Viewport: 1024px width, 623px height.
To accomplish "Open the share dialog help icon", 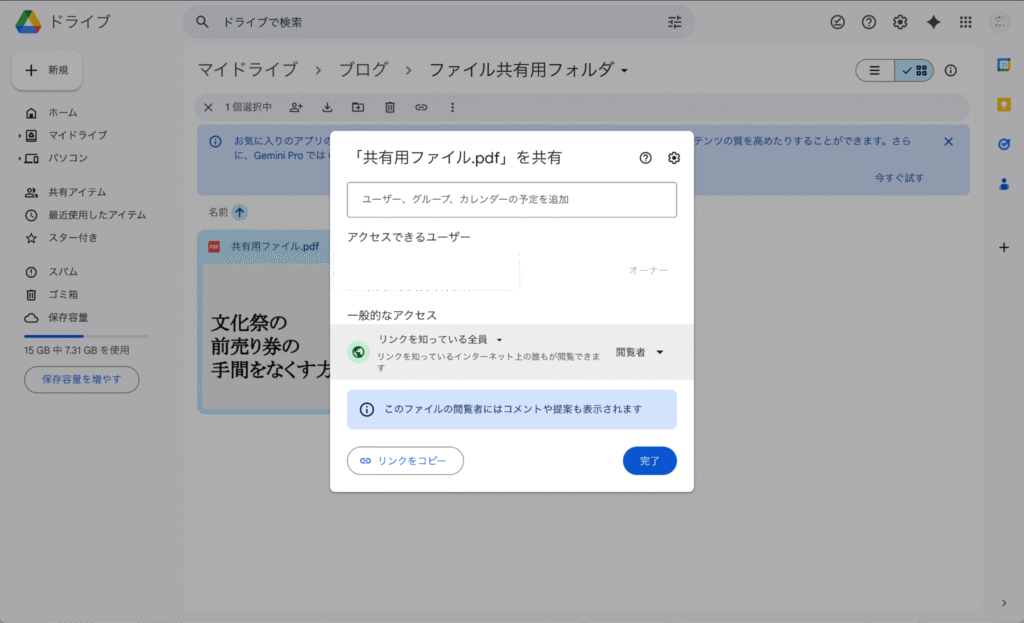I will pyautogui.click(x=646, y=158).
